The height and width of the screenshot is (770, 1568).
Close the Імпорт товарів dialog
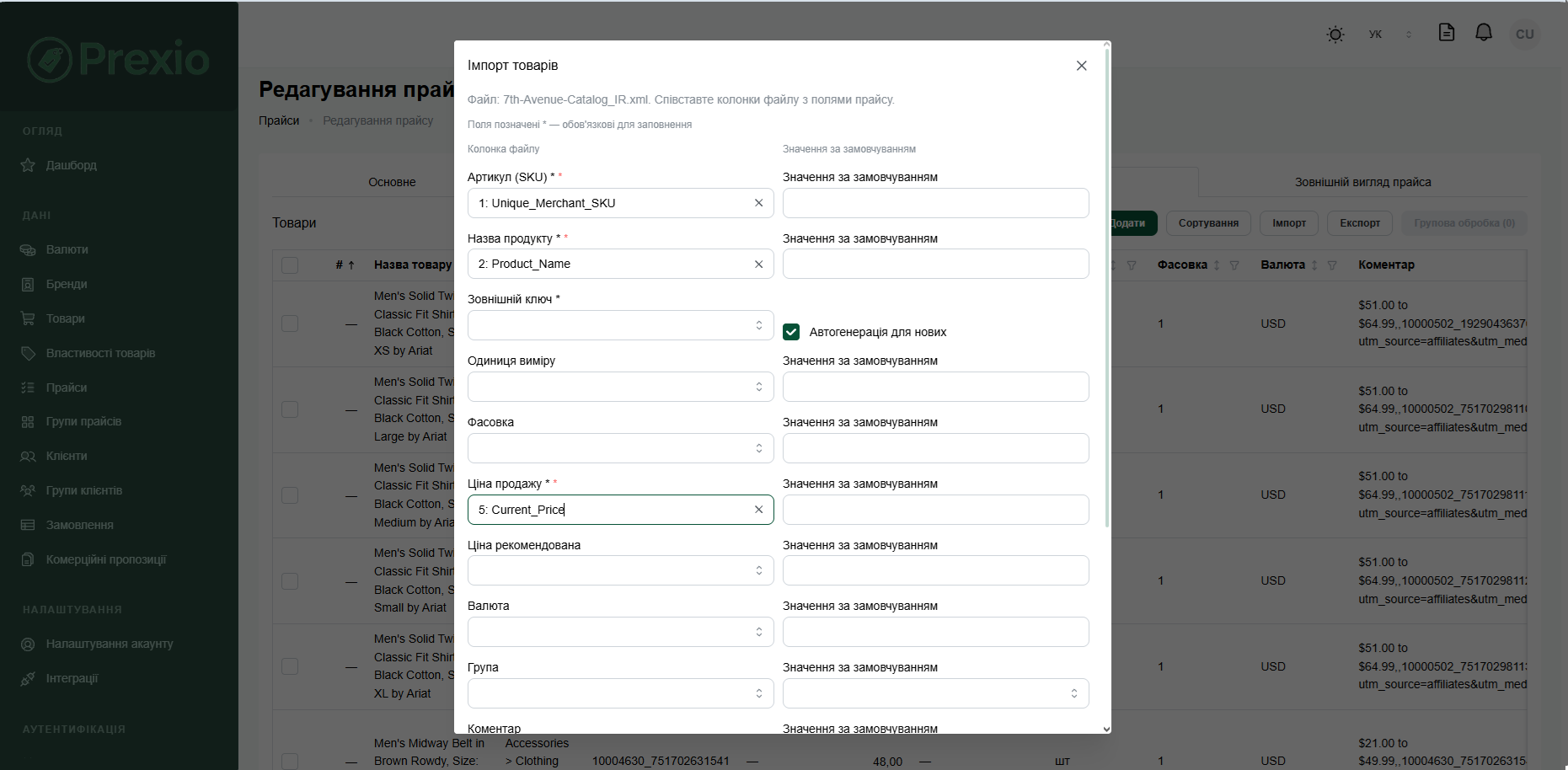coord(1081,66)
